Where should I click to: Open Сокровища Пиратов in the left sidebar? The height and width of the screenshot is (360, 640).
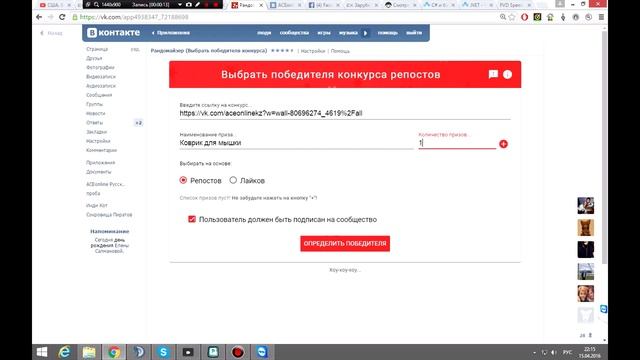[x=109, y=215]
